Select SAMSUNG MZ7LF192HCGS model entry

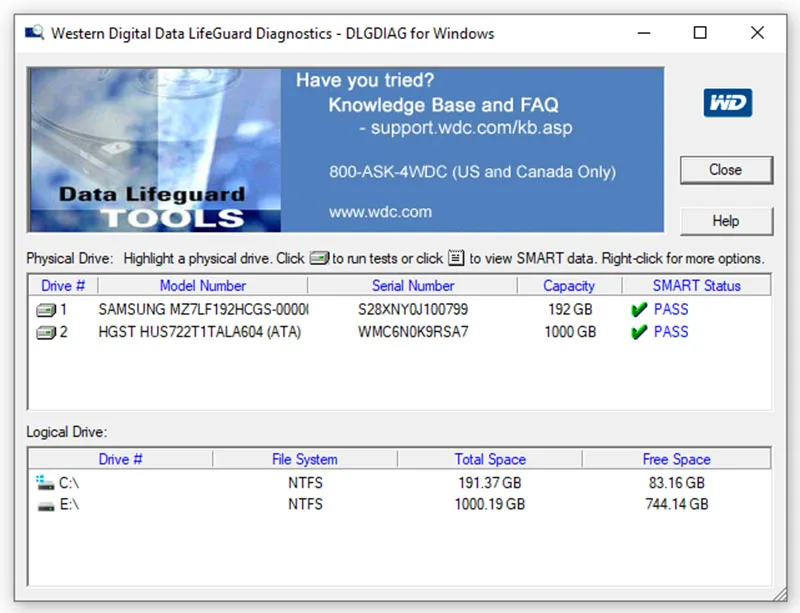point(203,309)
